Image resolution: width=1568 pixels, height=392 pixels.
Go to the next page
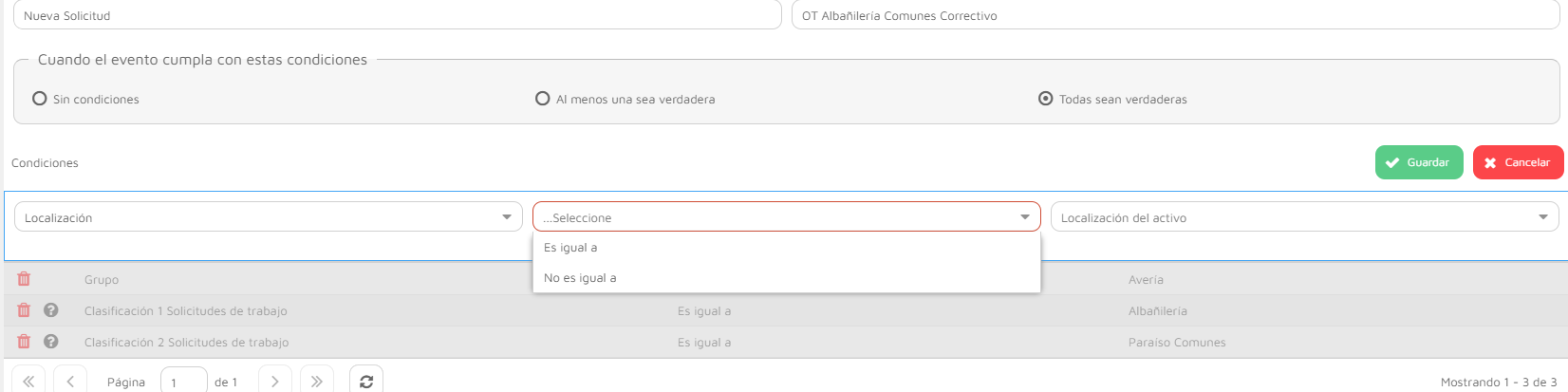pos(275,382)
